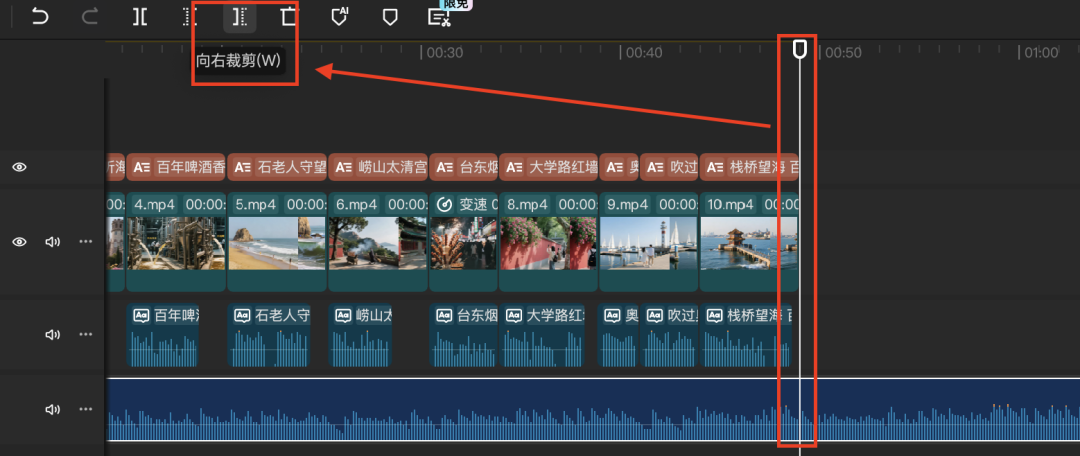The image size is (1080, 456).
Task: Click the playhead handle on the ruler
Action: (799, 49)
